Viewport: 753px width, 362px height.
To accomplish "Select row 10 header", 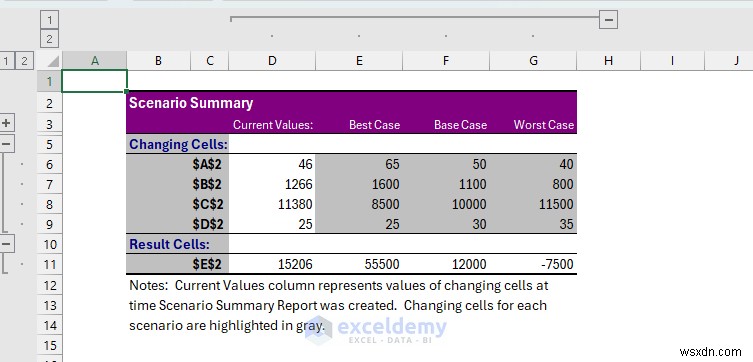I will pos(50,244).
